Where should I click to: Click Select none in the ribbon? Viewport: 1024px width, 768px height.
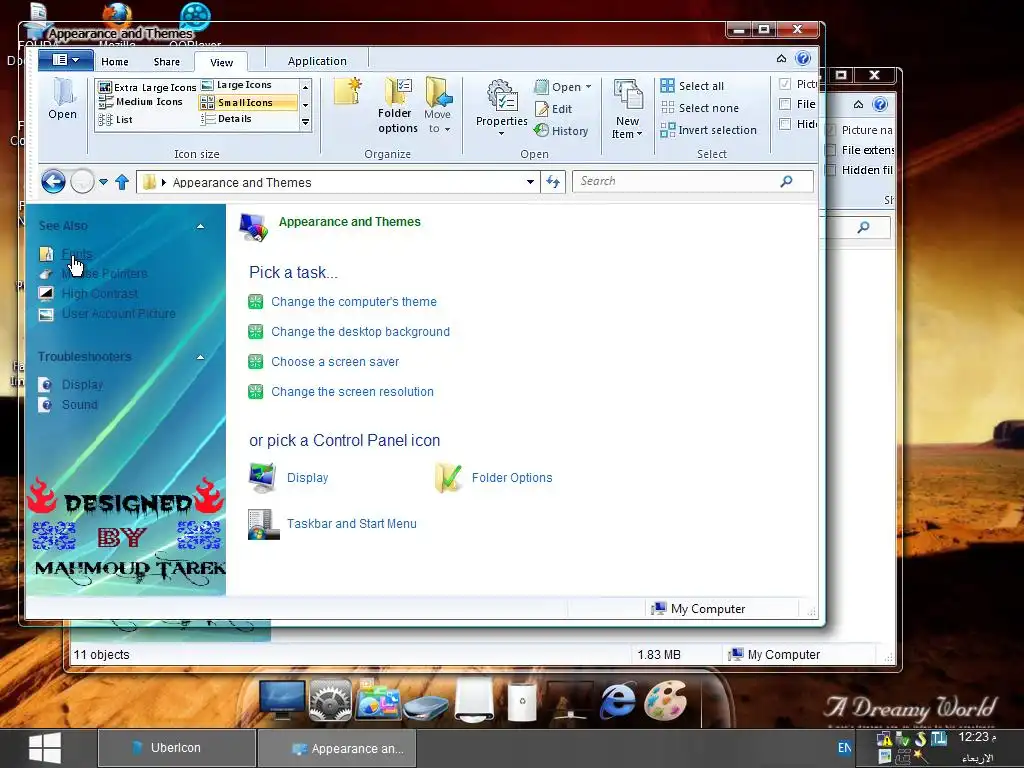coord(699,108)
